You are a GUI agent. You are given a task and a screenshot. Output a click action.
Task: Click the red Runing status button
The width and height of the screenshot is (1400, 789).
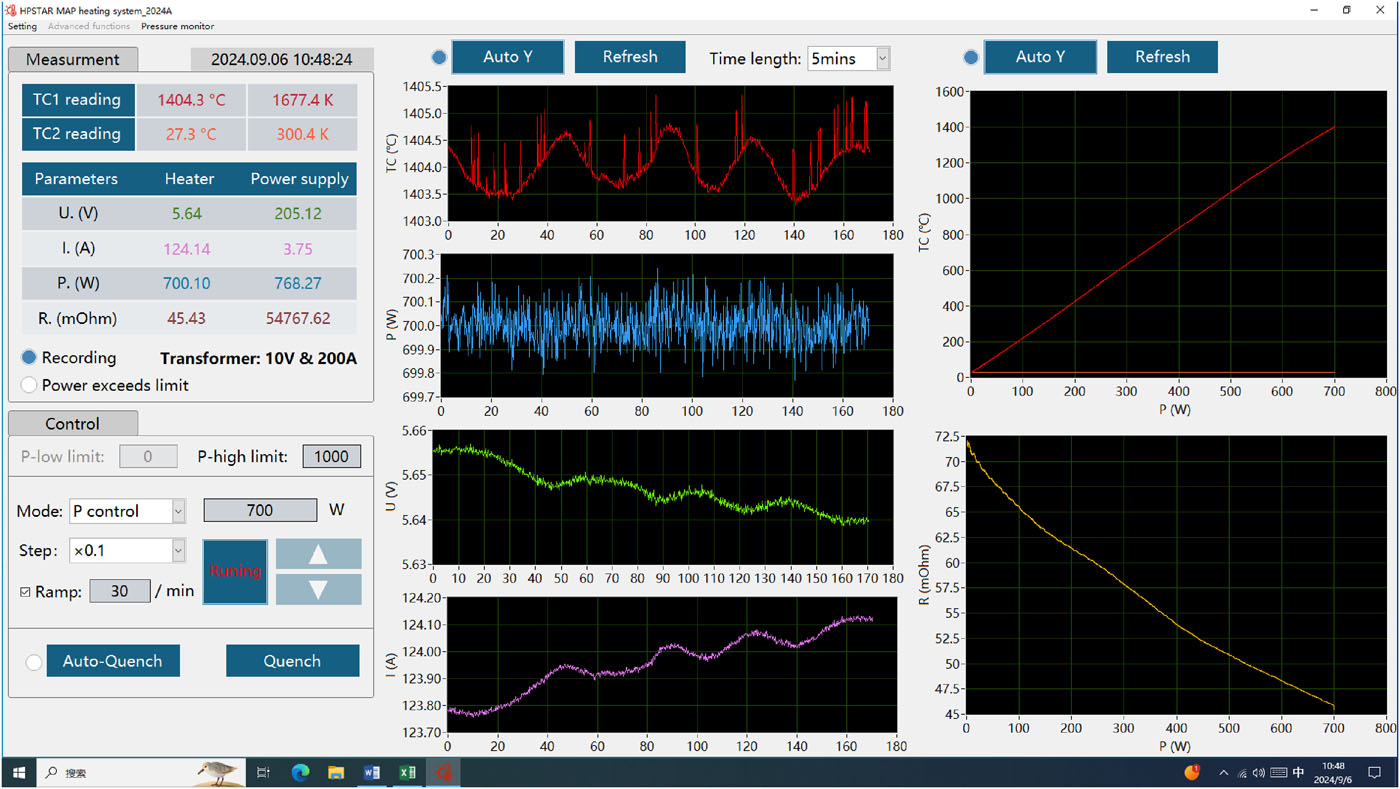[235, 572]
